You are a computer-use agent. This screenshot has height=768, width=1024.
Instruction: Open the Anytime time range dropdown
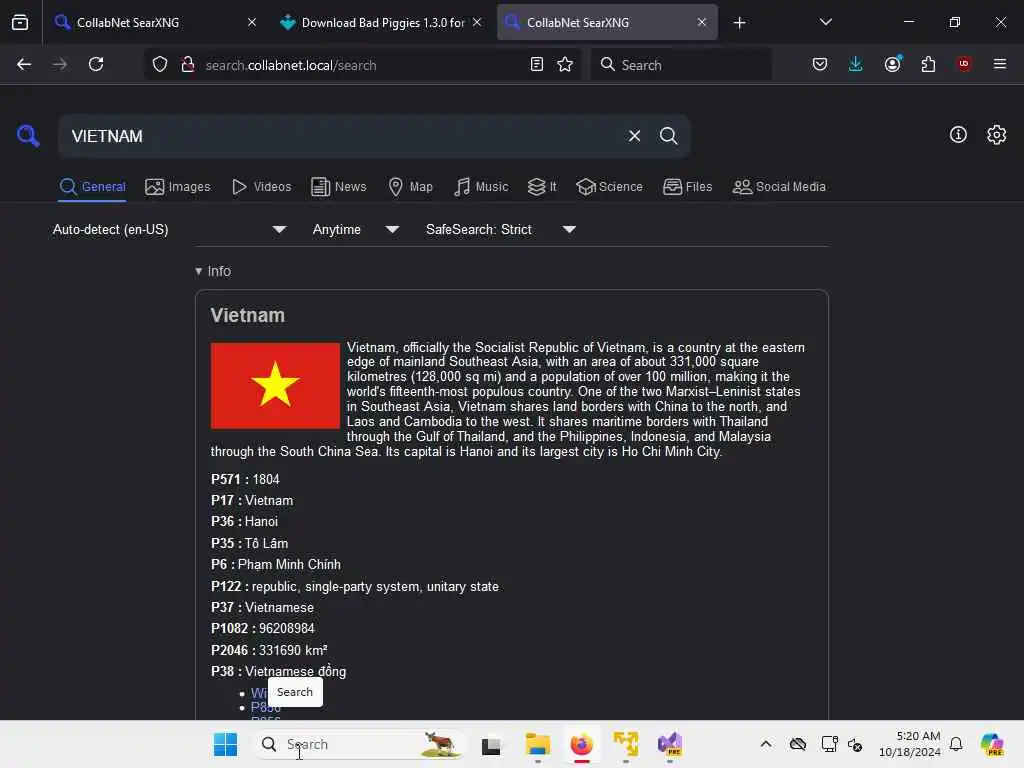[356, 229]
